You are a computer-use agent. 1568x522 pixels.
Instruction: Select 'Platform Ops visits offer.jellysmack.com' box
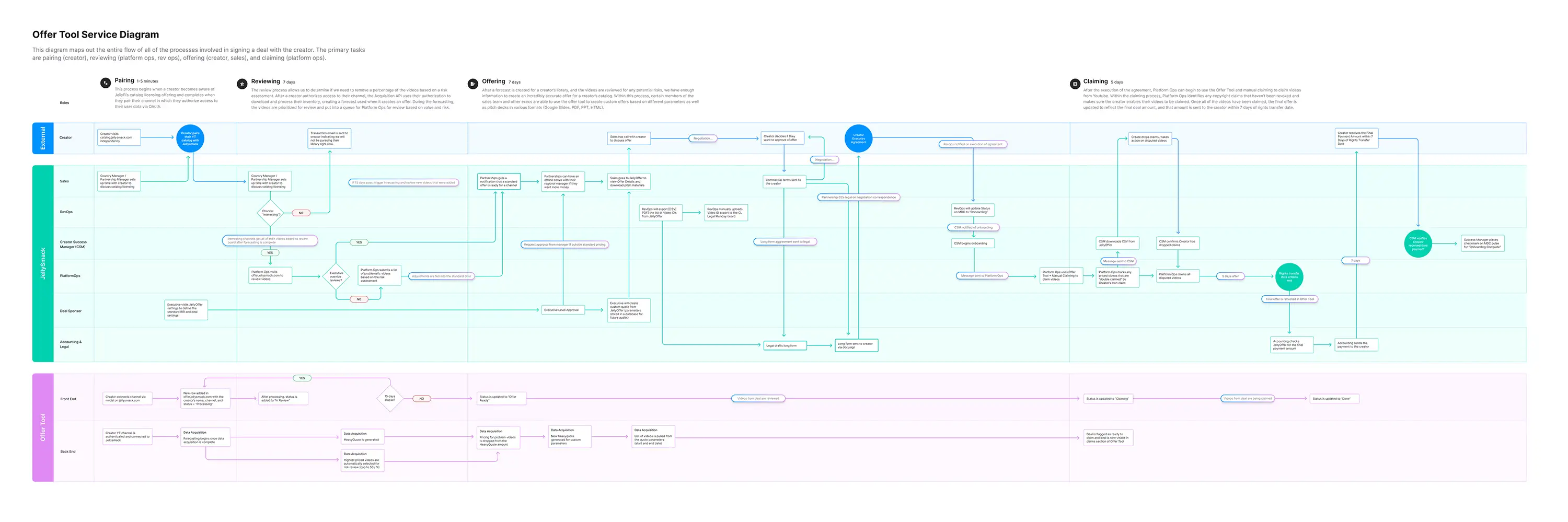point(270,275)
